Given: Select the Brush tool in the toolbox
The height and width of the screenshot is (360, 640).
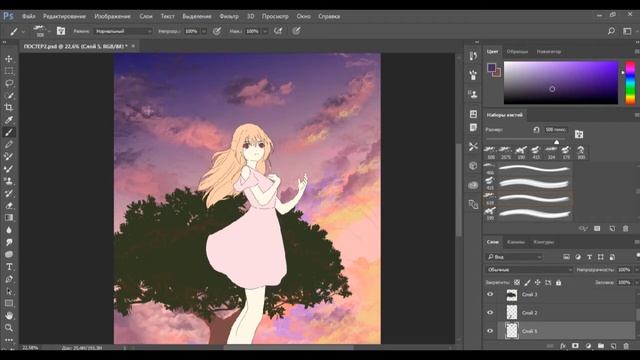Looking at the screenshot, I should (9, 132).
